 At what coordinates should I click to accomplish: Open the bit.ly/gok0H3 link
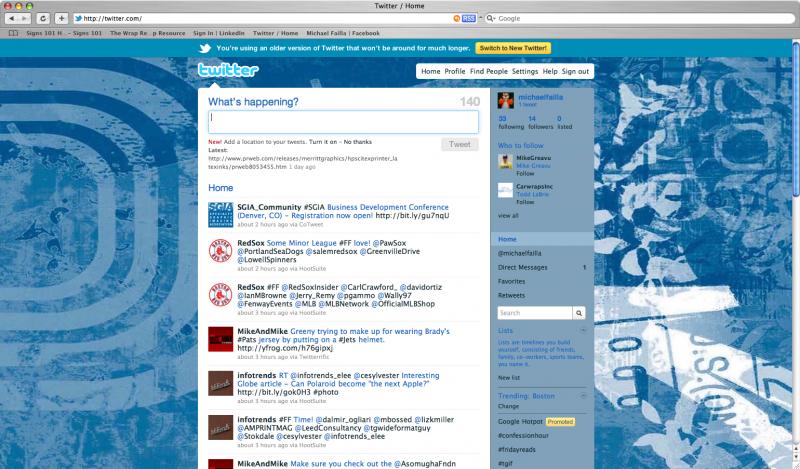click(x=273, y=392)
